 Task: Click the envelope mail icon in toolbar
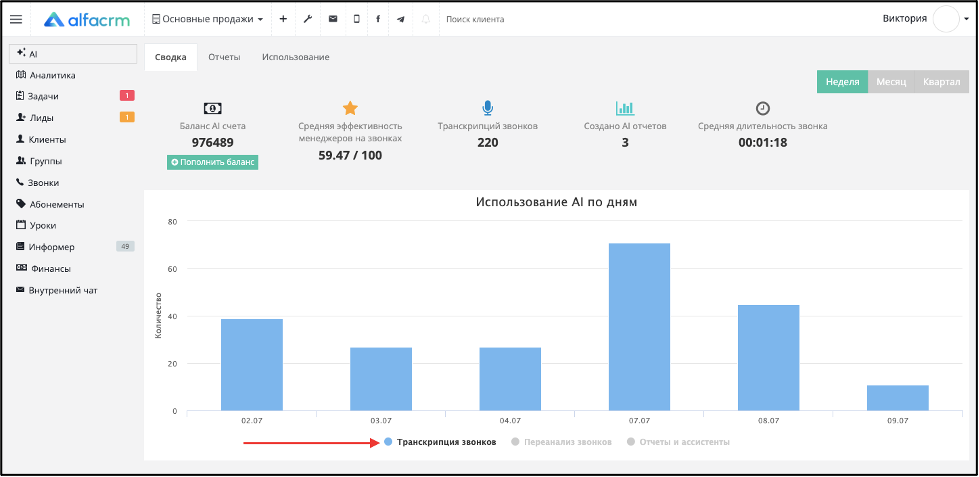tap(333, 19)
